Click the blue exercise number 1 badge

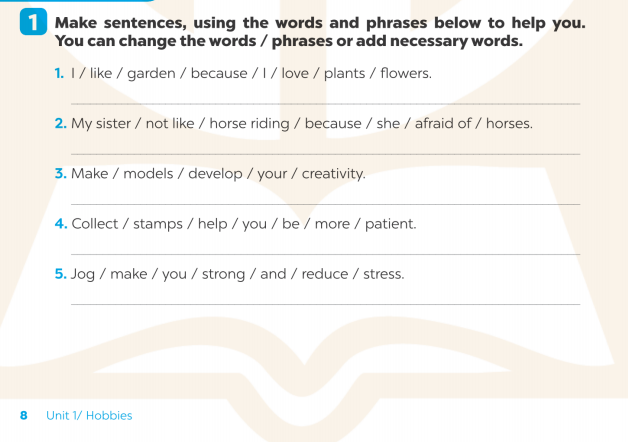pyautogui.click(x=34, y=23)
